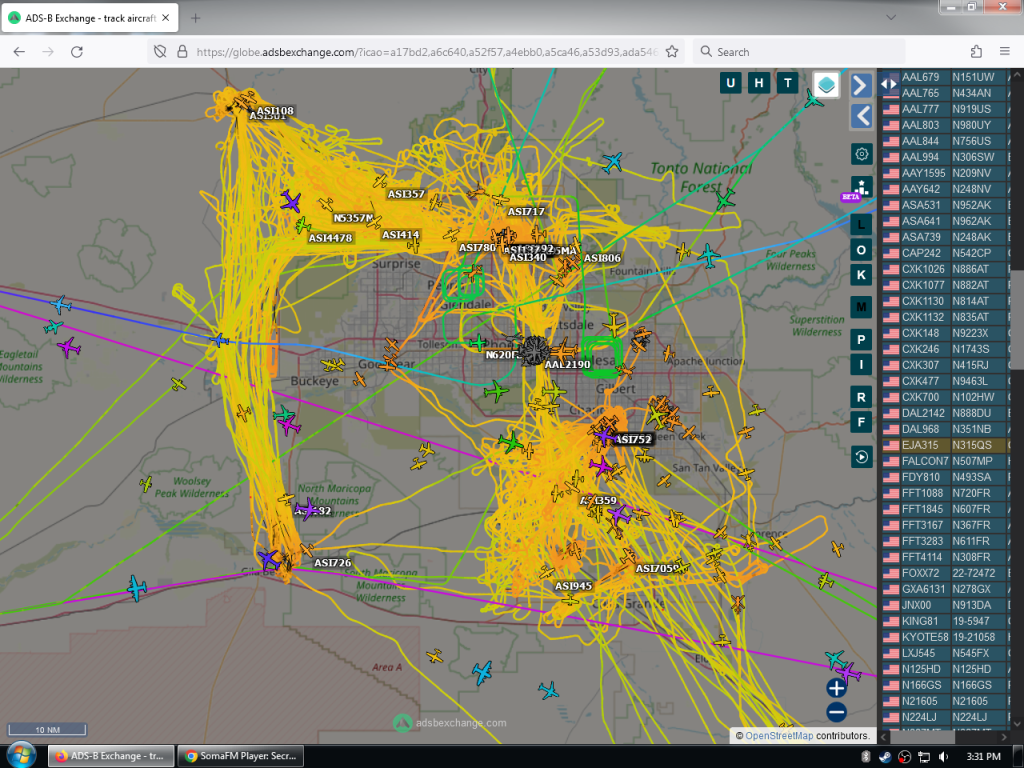Select AAL679 row in aircraft list
1024x768 pixels.
tap(945, 77)
